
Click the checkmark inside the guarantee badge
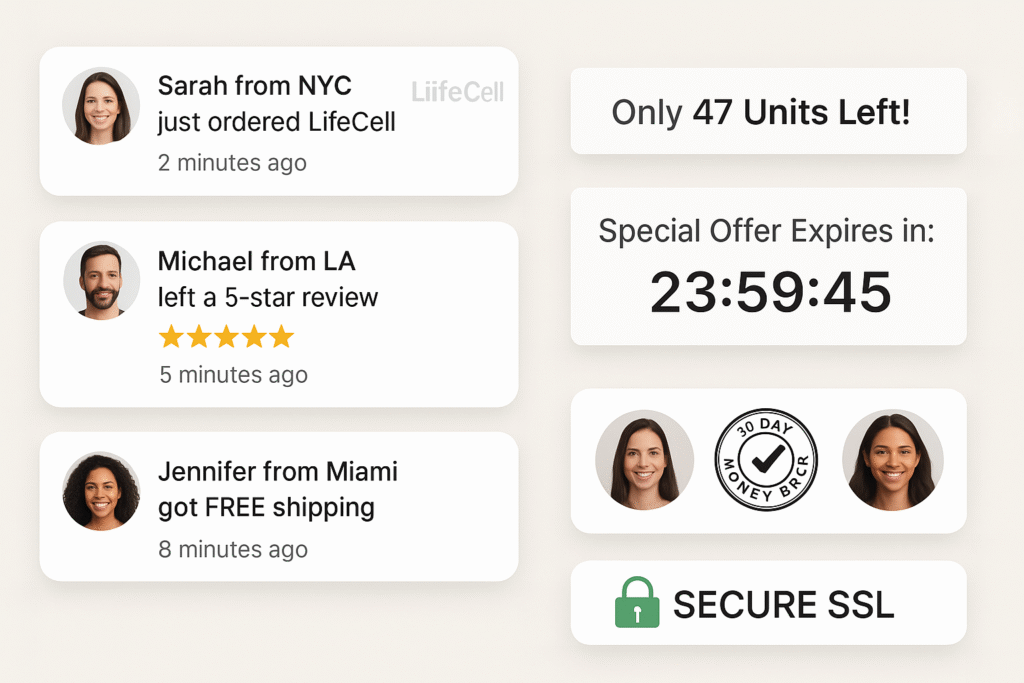pyautogui.click(x=768, y=458)
